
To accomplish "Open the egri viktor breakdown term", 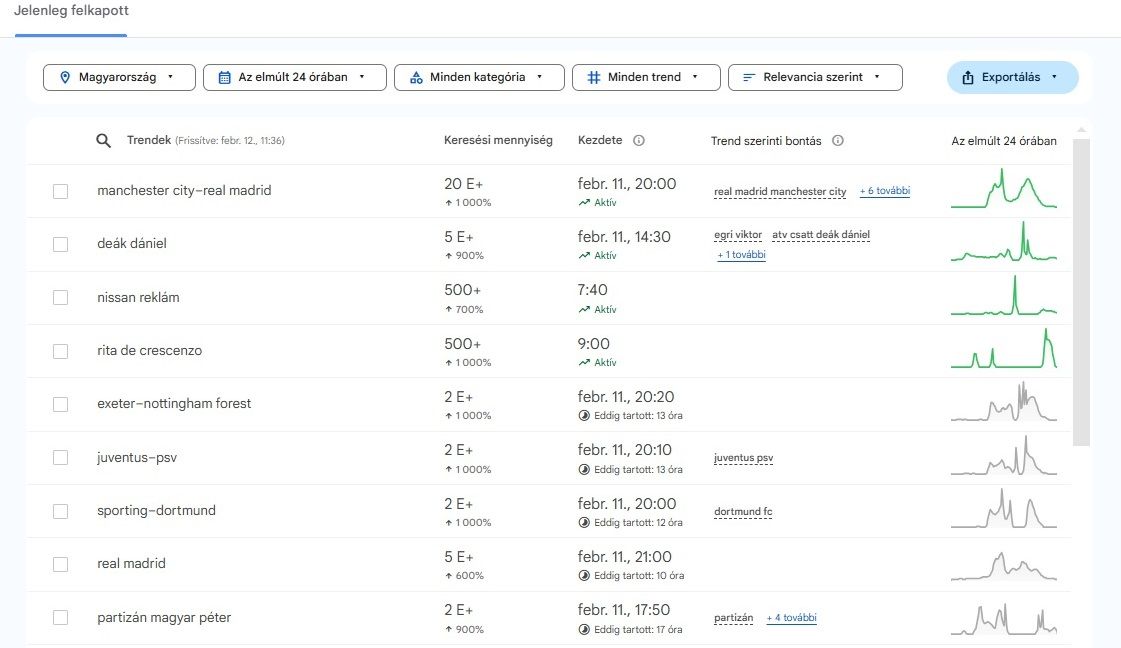I will 738,235.
